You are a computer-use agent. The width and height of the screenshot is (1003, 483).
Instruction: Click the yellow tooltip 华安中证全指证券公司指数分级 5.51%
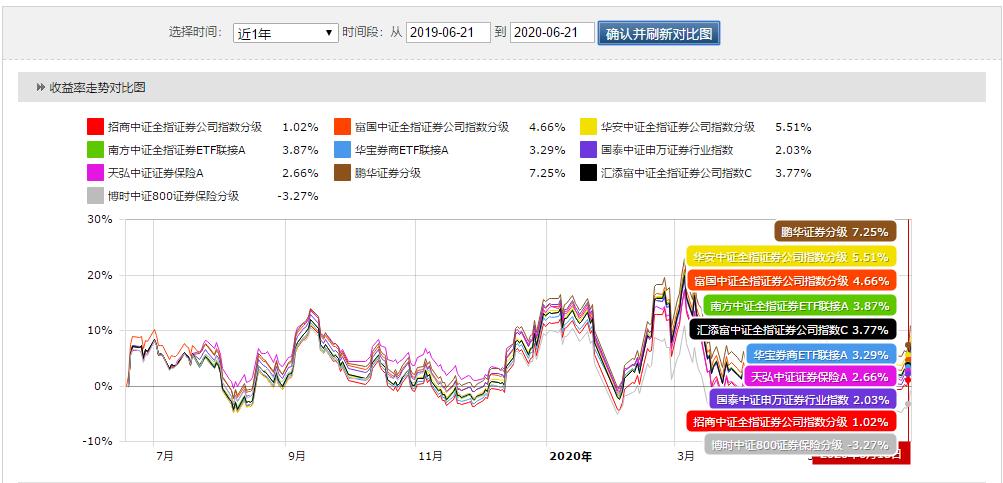coord(791,257)
